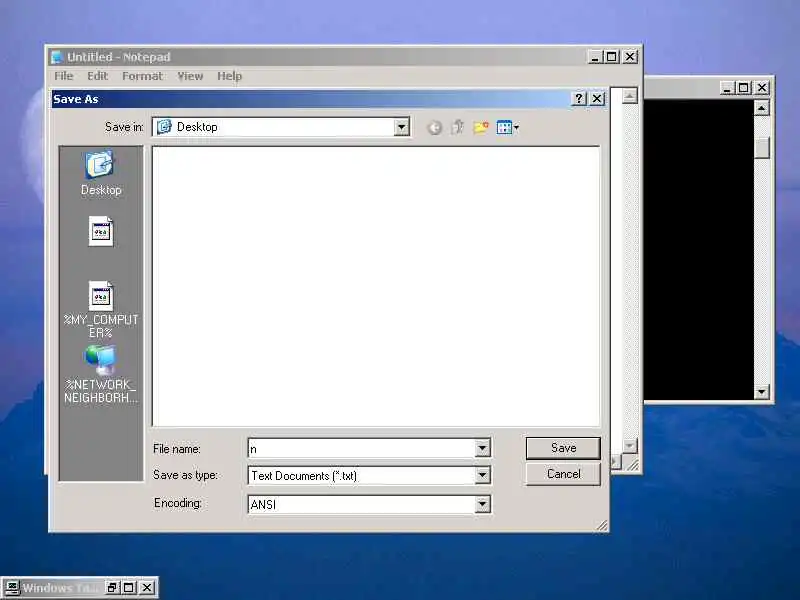
Task: Click the Save button
Action: tap(563, 448)
